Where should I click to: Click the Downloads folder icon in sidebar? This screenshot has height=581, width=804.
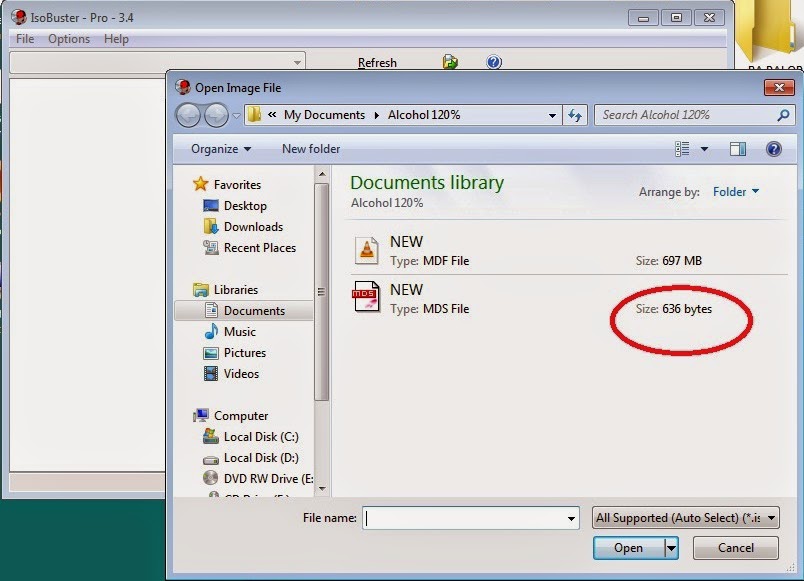pos(211,226)
